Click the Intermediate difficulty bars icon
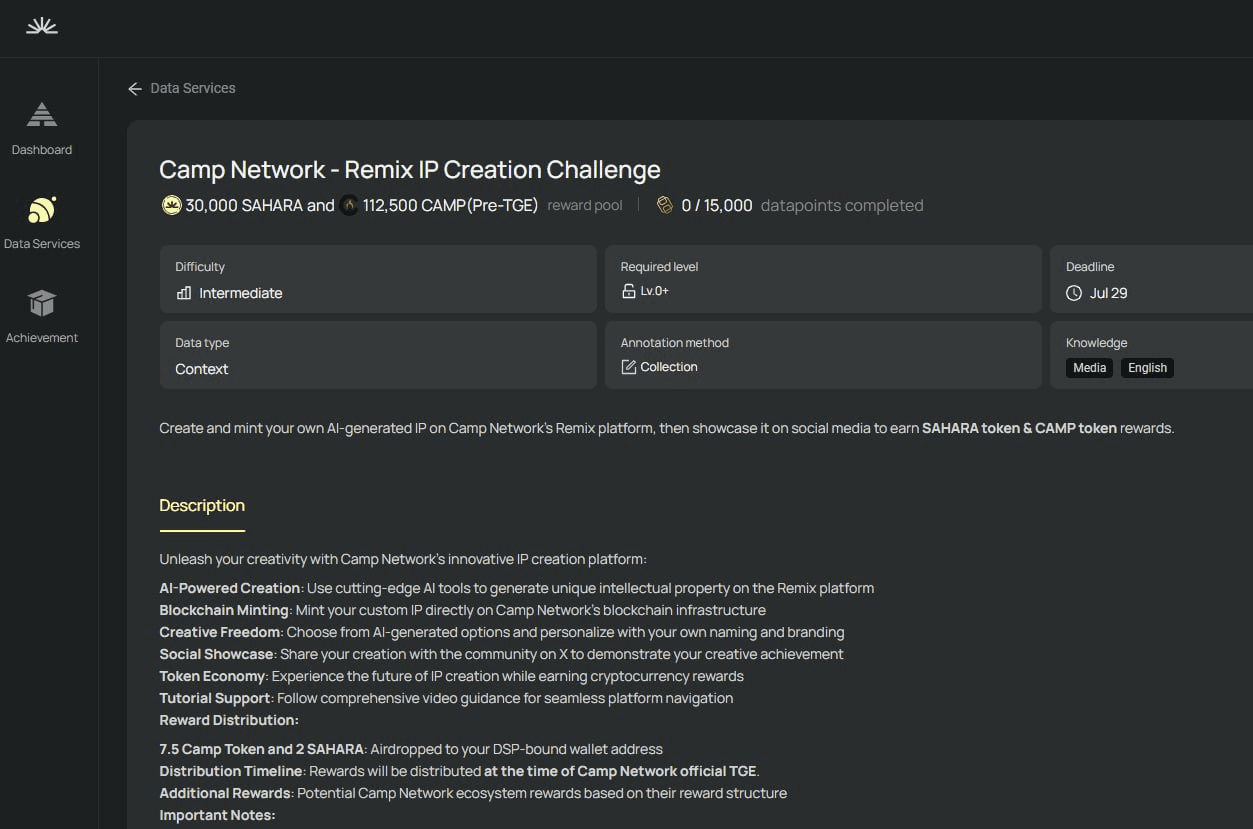This screenshot has width=1253, height=829. (x=184, y=293)
